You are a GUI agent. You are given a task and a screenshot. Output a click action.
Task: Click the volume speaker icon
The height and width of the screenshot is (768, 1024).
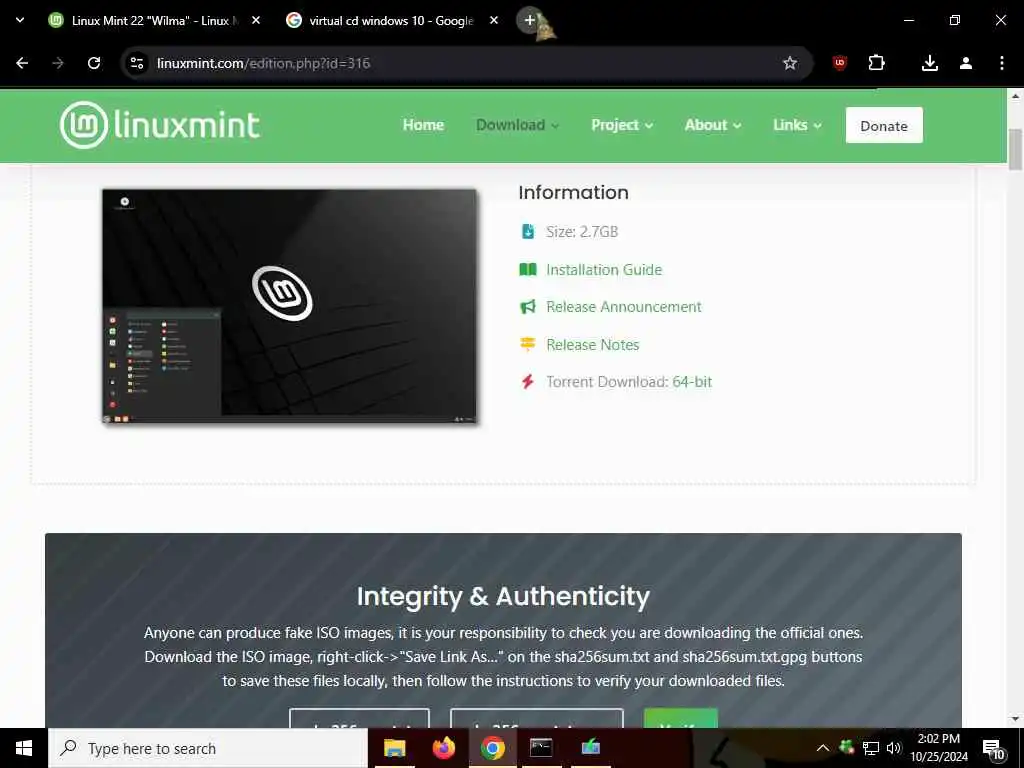tap(894, 748)
